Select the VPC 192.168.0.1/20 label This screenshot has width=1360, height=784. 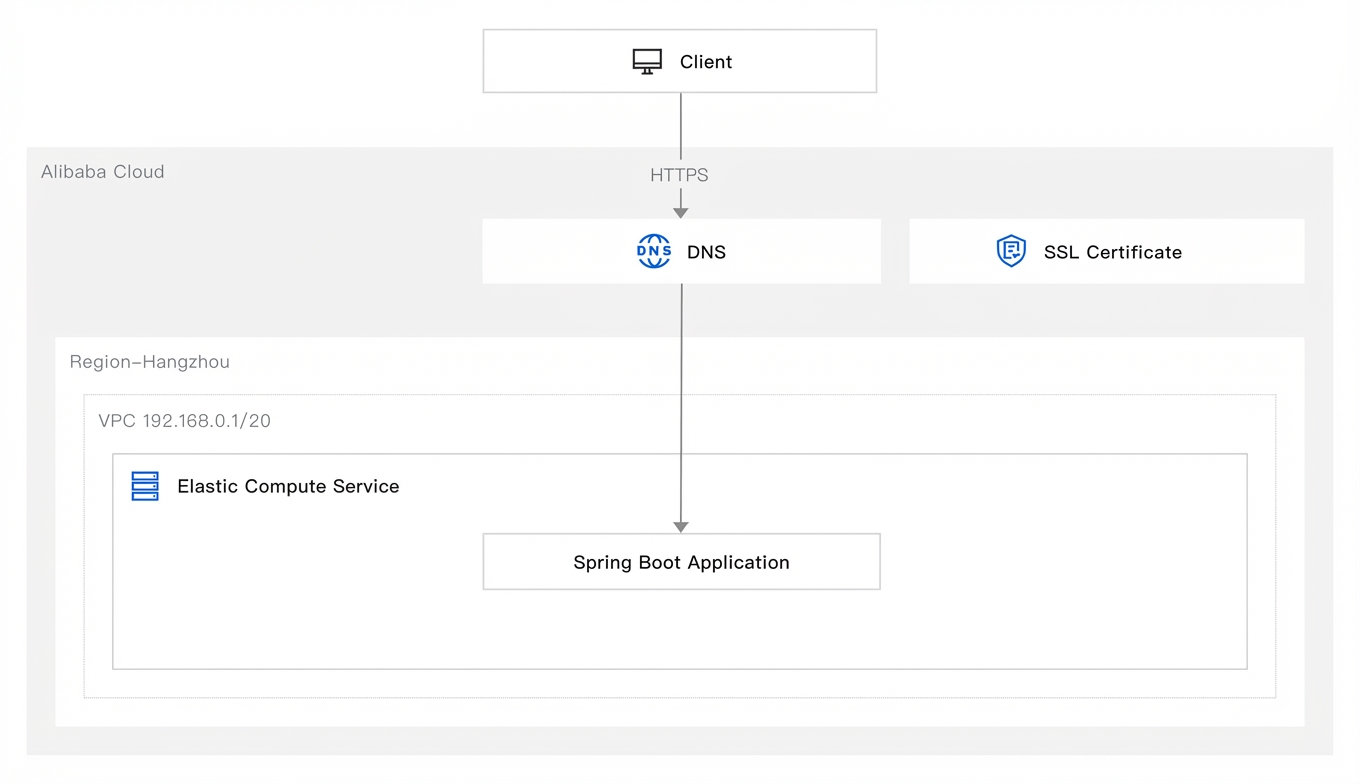(x=184, y=421)
